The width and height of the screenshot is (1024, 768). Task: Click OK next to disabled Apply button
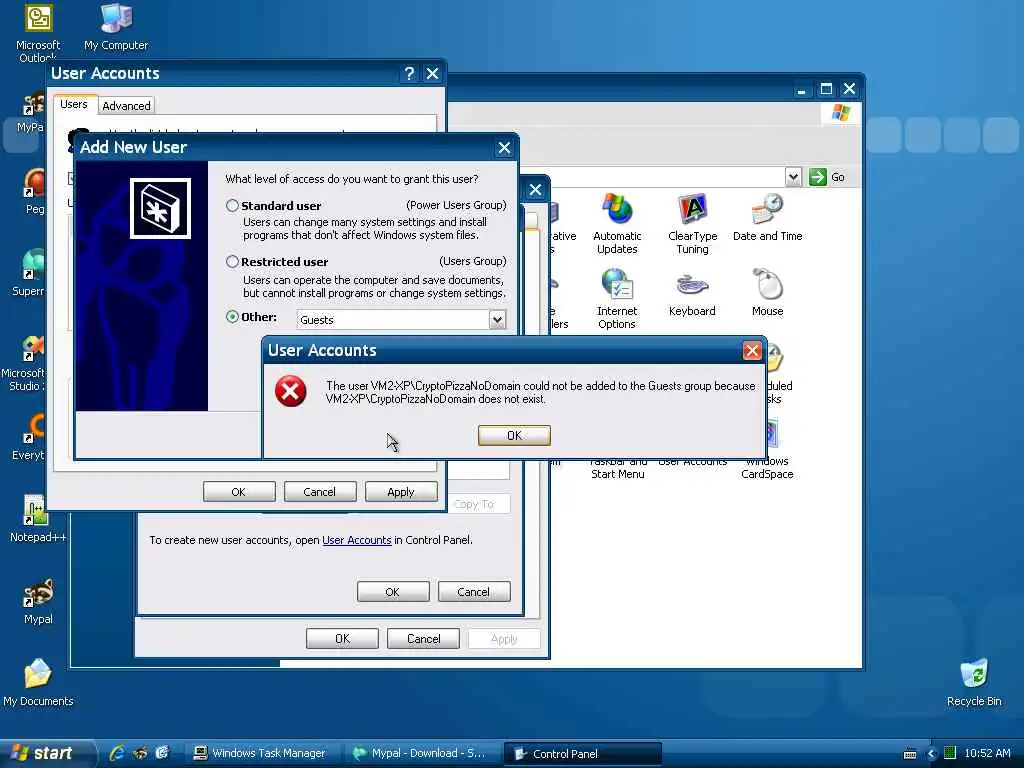point(342,639)
